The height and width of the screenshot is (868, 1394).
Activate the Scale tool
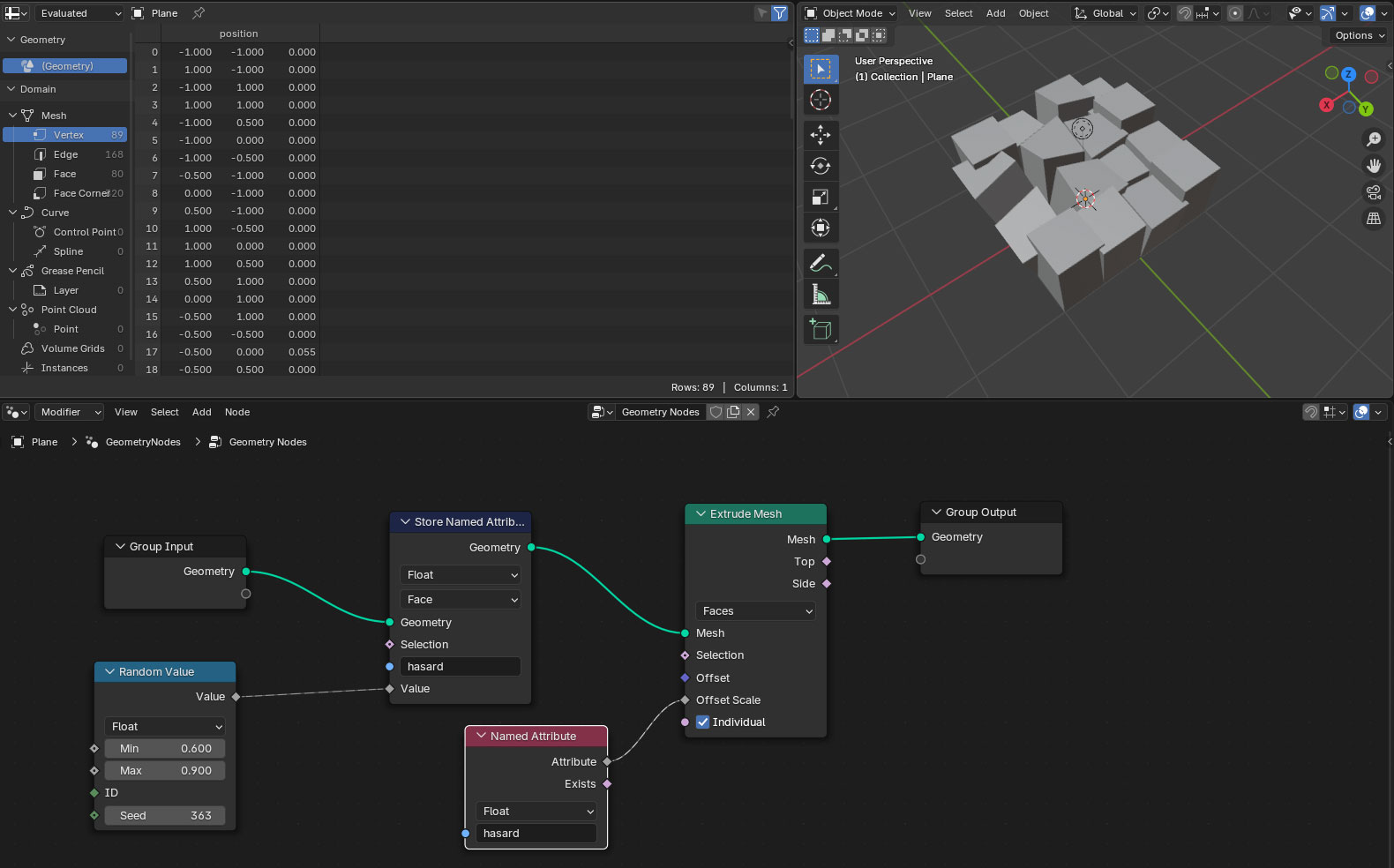click(821, 197)
